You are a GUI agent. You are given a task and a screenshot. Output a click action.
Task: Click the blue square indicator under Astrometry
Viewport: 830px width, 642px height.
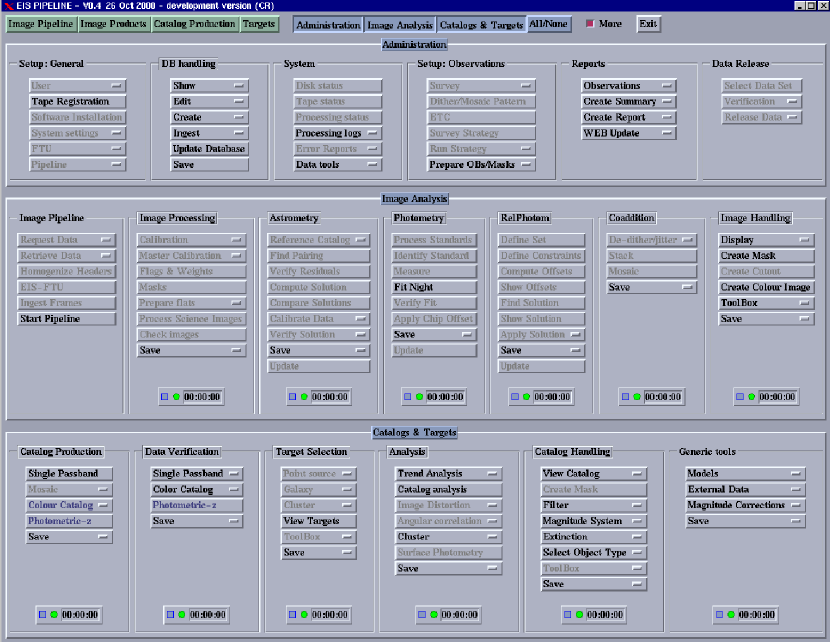pos(293,397)
